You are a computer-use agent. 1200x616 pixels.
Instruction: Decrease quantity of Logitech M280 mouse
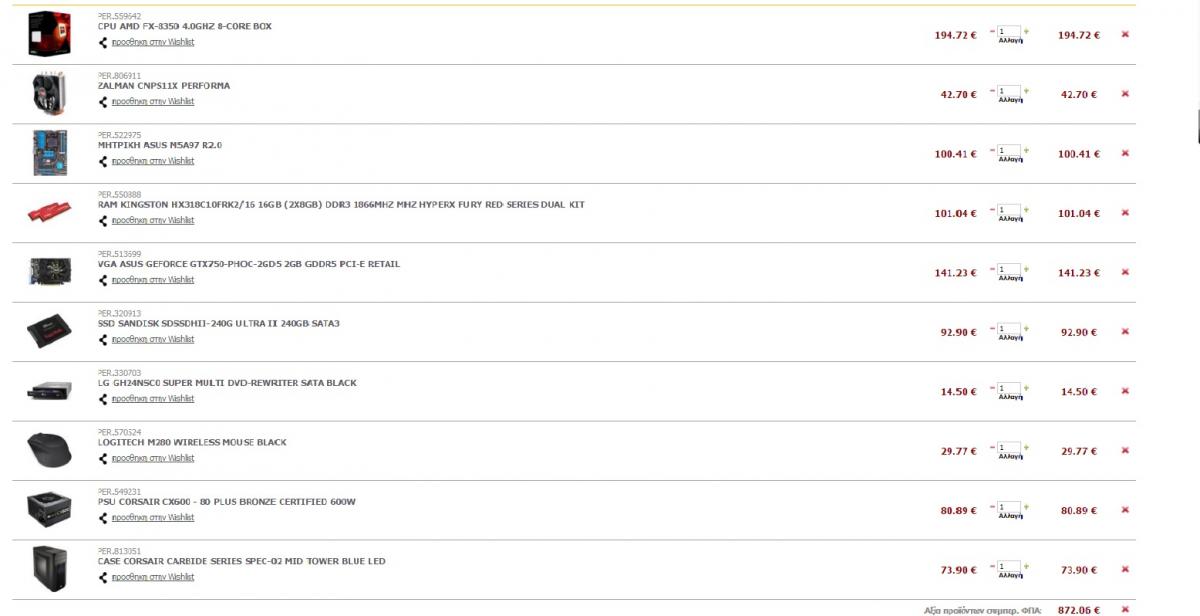(x=992, y=447)
